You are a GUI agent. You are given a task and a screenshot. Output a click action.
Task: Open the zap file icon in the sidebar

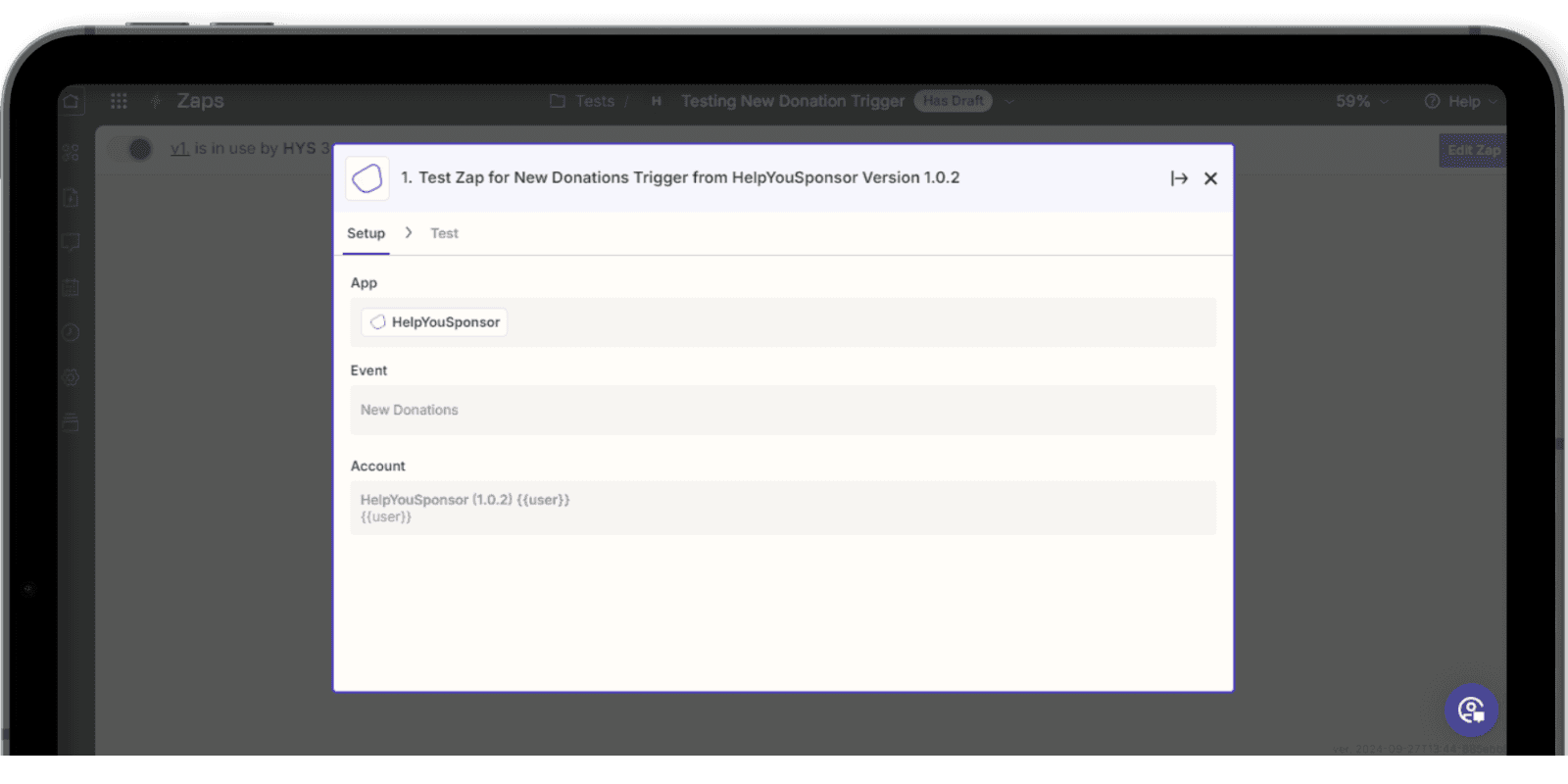click(71, 197)
